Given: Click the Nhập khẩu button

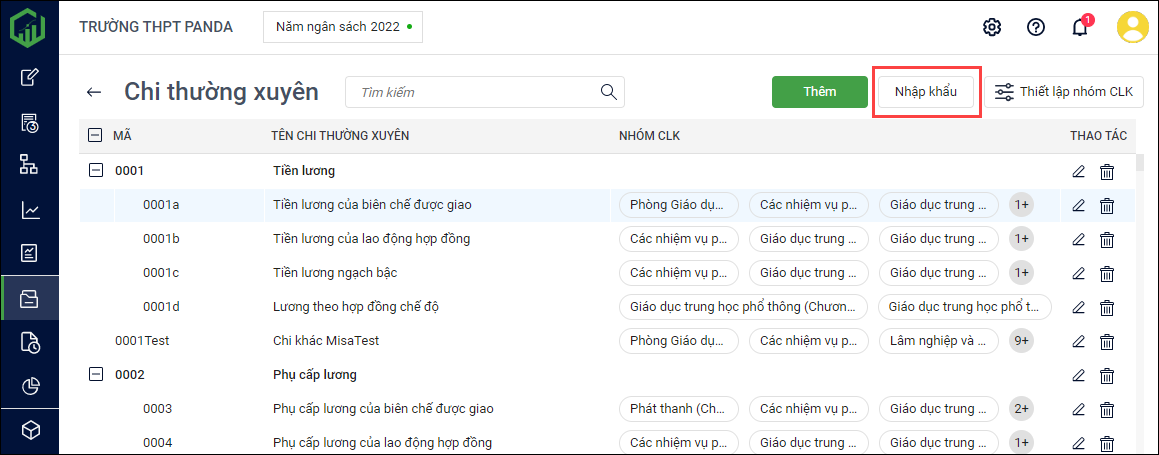Looking at the screenshot, I should click(926, 92).
